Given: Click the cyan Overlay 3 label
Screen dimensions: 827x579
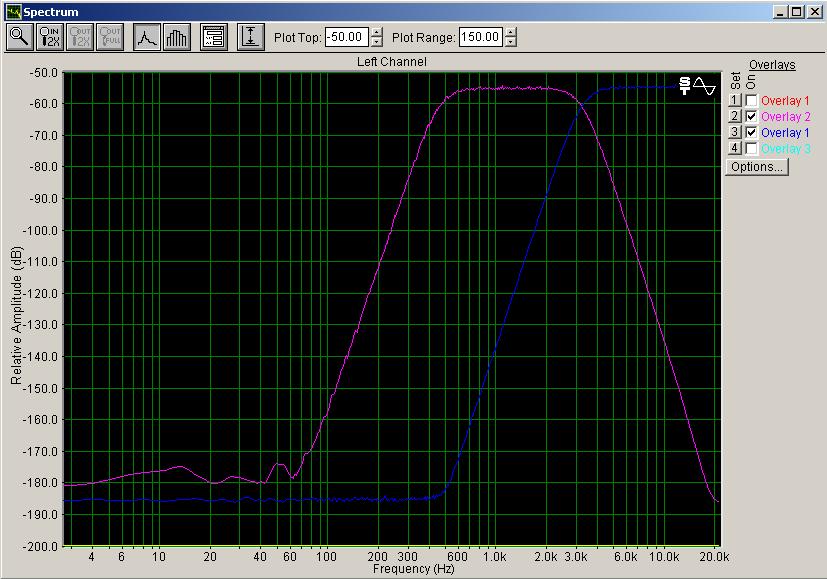Looking at the screenshot, I should (x=785, y=149).
